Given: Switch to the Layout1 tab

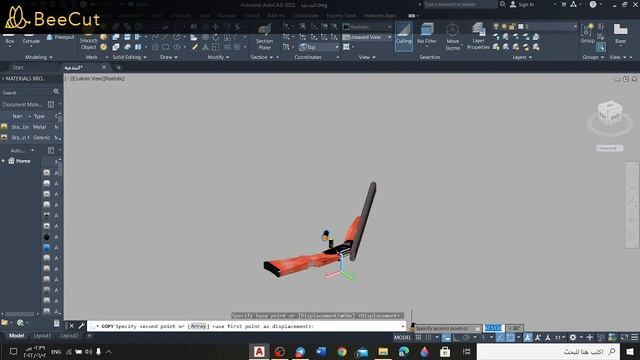Looking at the screenshot, I should tap(42, 336).
